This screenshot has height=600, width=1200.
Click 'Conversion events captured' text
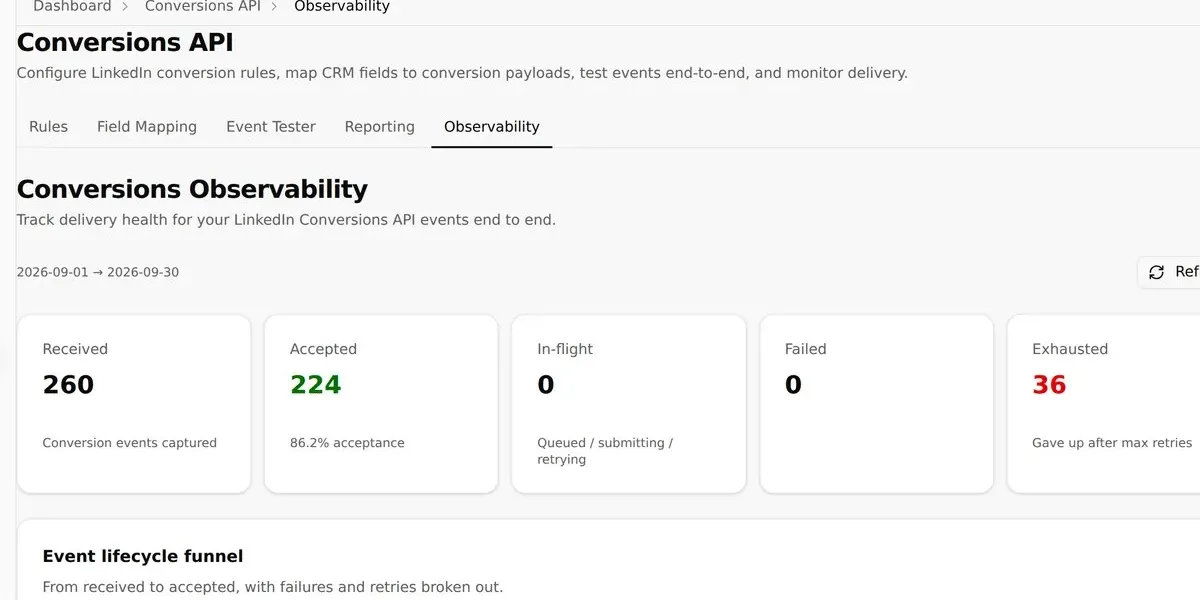coord(129,443)
